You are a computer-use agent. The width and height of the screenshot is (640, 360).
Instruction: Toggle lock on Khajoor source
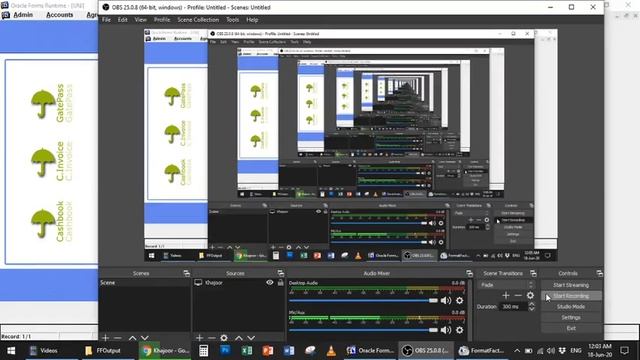(280, 282)
